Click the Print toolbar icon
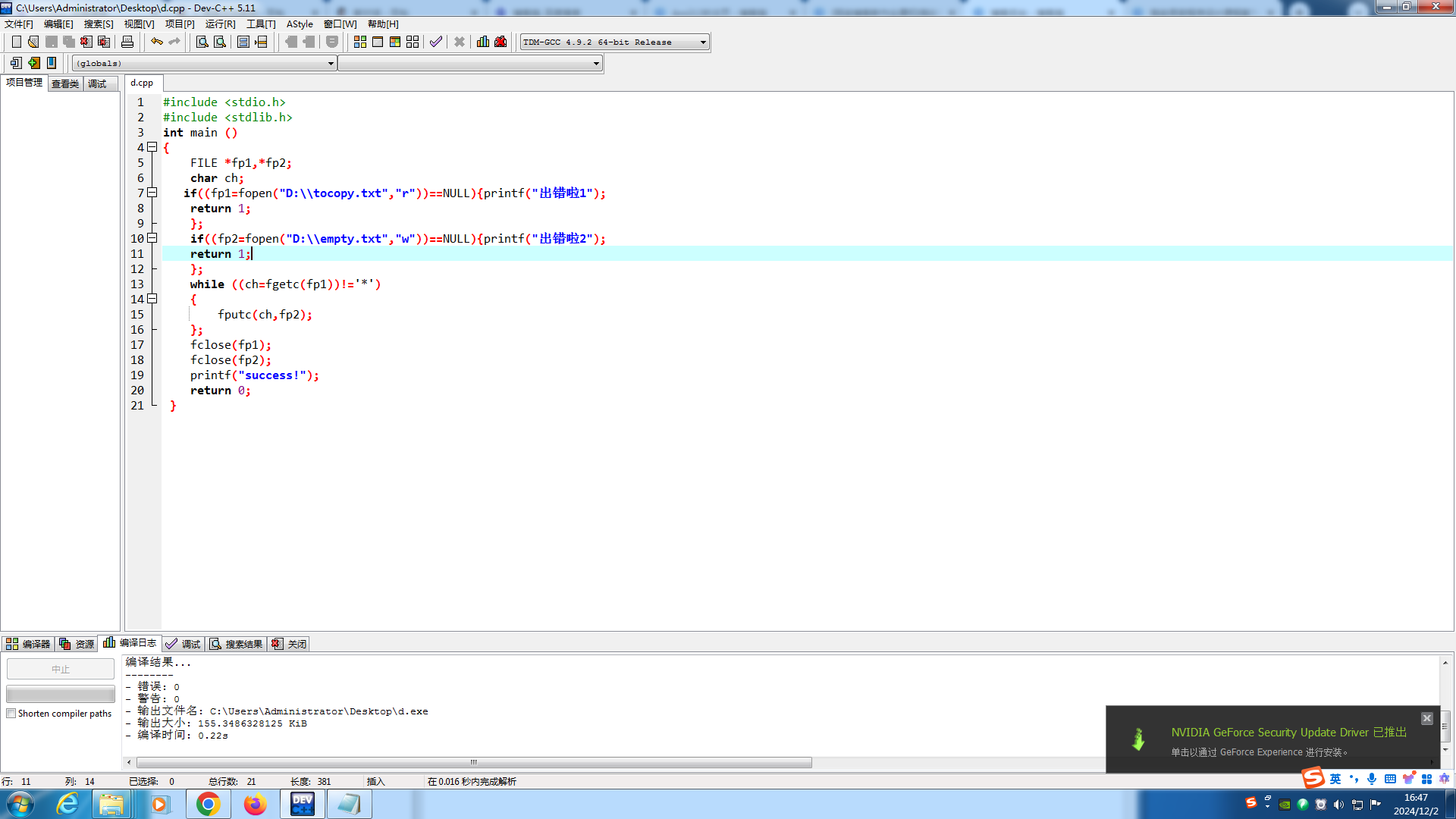Image resolution: width=1456 pixels, height=819 pixels. (127, 42)
